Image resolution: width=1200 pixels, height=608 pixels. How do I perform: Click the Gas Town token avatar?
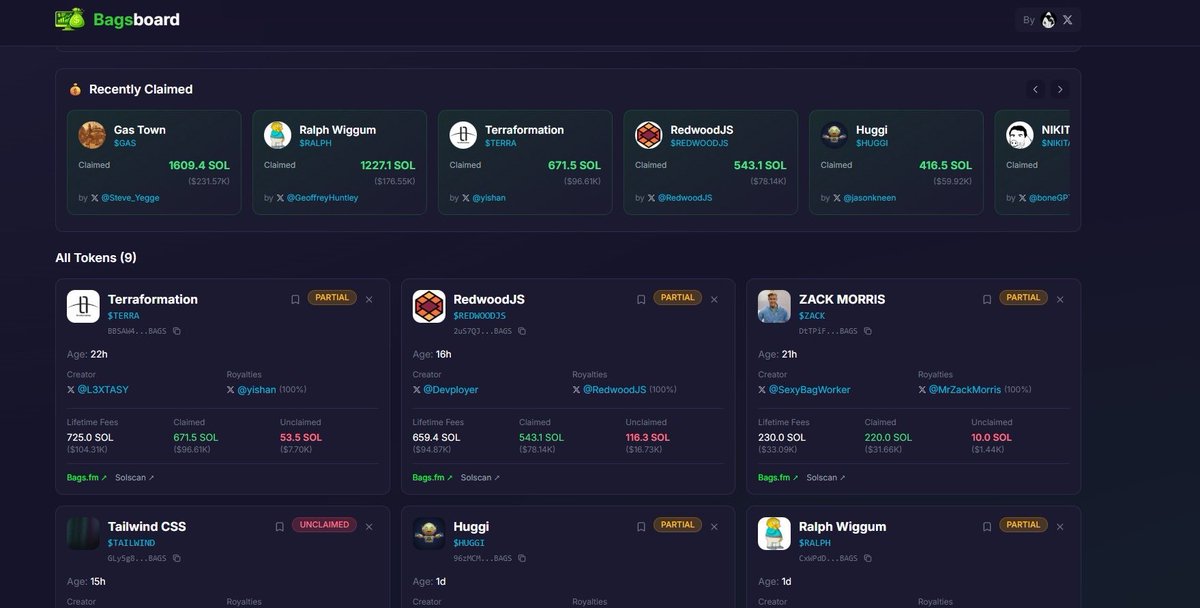point(92,135)
